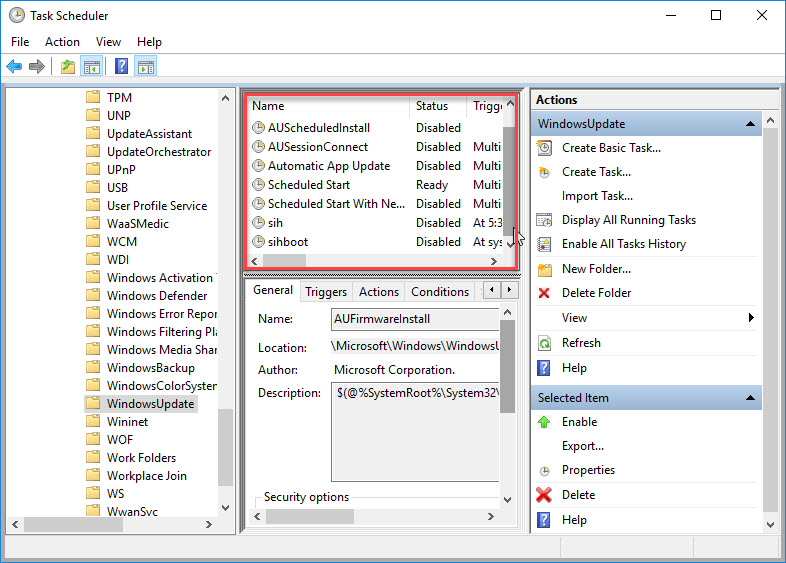Click the task list vertical scrollbar thumb
This screenshot has width=786, height=563.
pyautogui.click(x=509, y=180)
